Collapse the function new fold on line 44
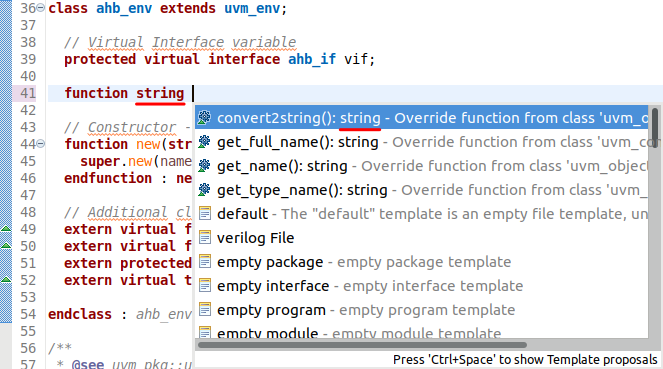Viewport: 663px width, 369px height. pos(41,144)
